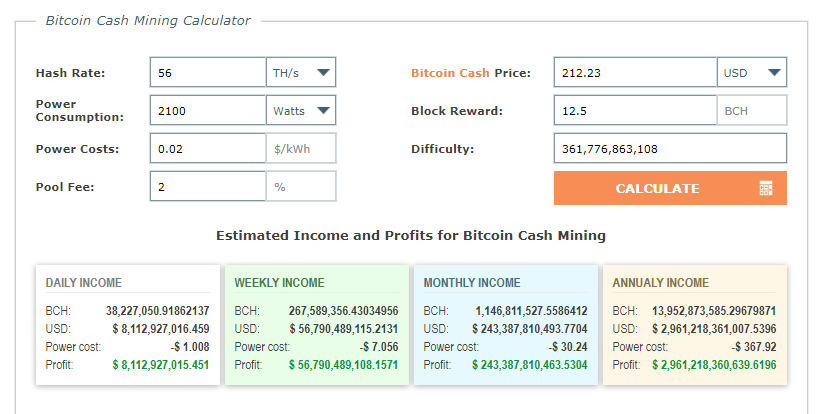821x414 pixels.
Task: Select the Power Costs field showing 0.02
Action: coord(208,149)
